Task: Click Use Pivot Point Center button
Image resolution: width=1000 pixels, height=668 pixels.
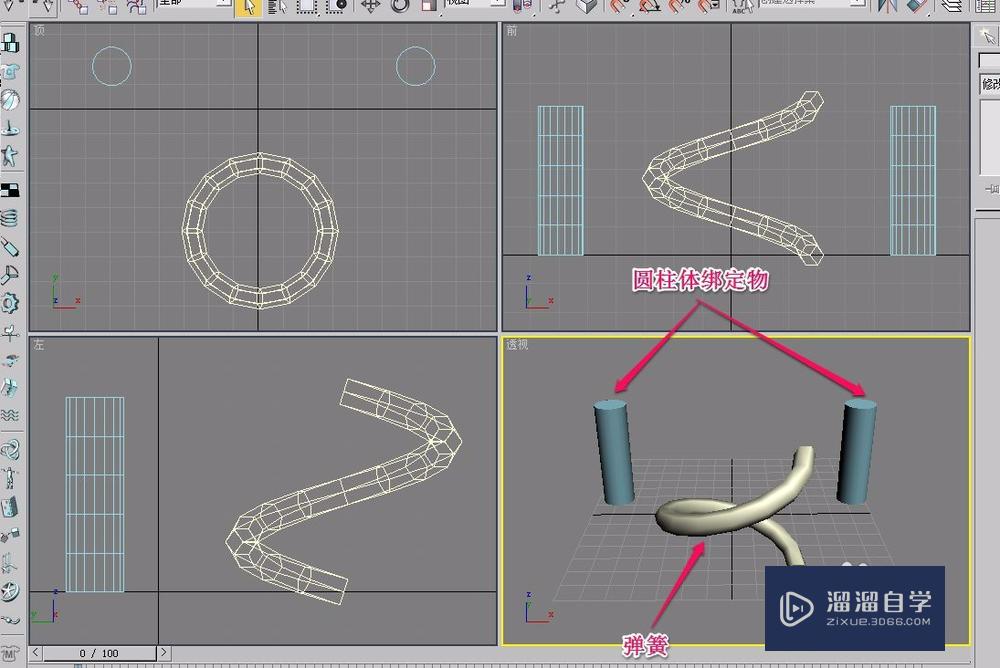Action: (522, 6)
